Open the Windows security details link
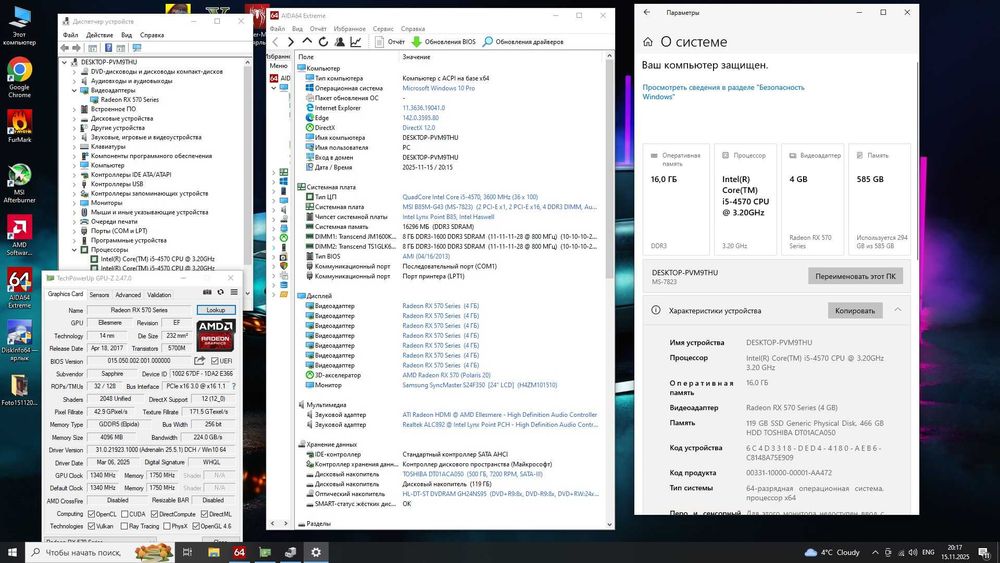This screenshot has width=1000, height=563. coord(723,92)
